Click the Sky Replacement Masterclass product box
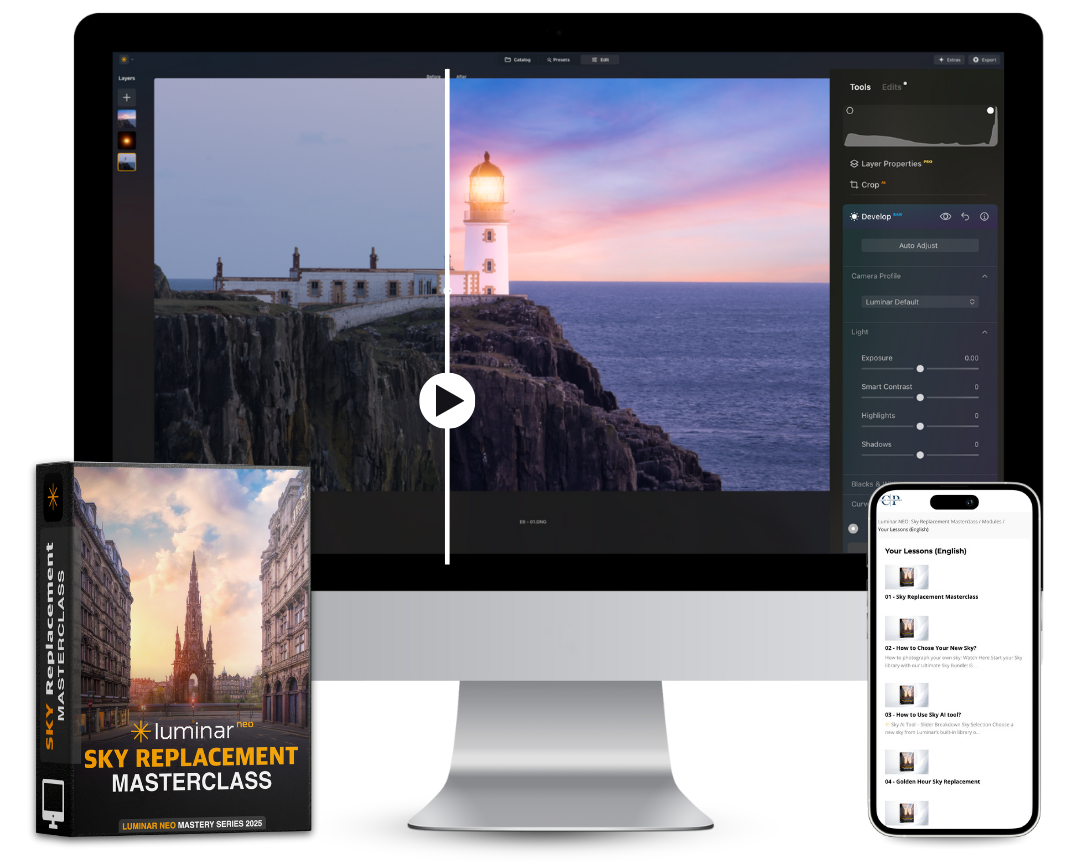 174,649
